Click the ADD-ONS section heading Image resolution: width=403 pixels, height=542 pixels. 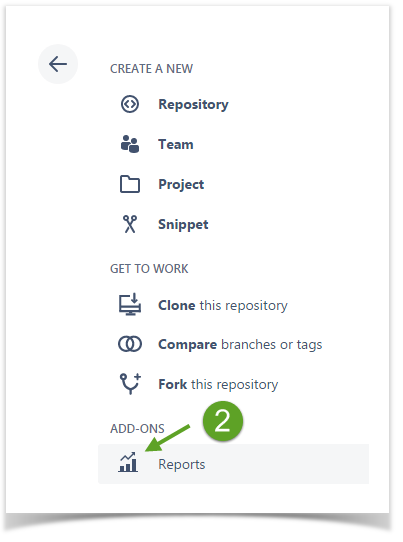(137, 429)
